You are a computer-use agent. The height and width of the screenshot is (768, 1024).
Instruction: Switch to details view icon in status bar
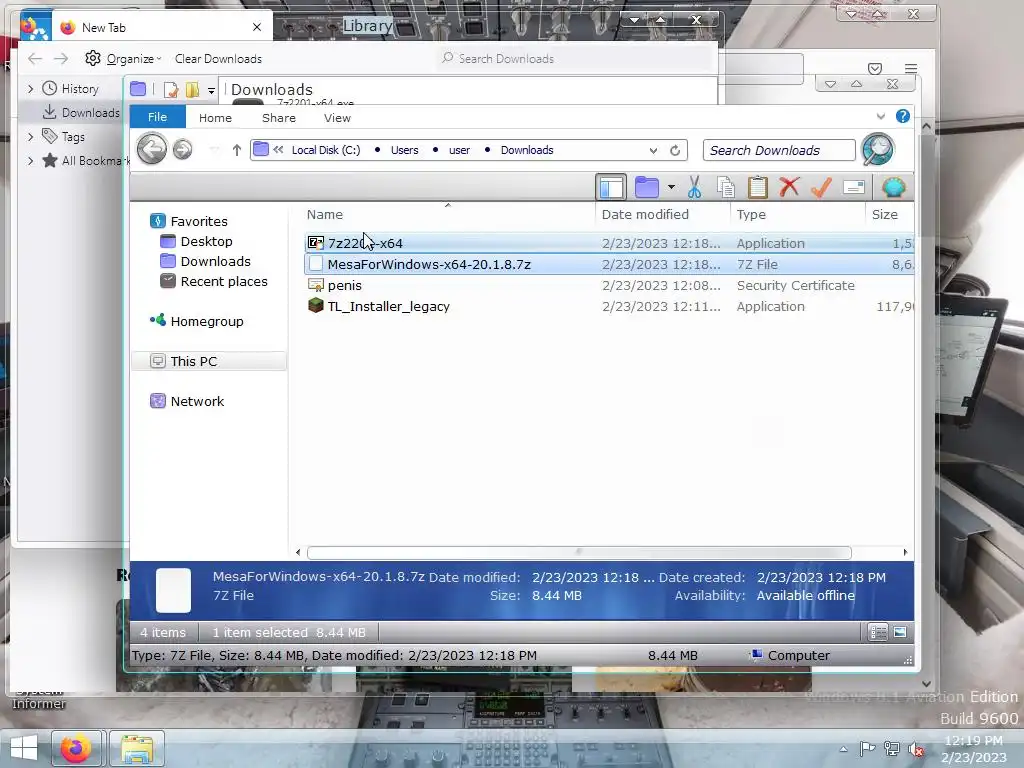[x=878, y=632]
